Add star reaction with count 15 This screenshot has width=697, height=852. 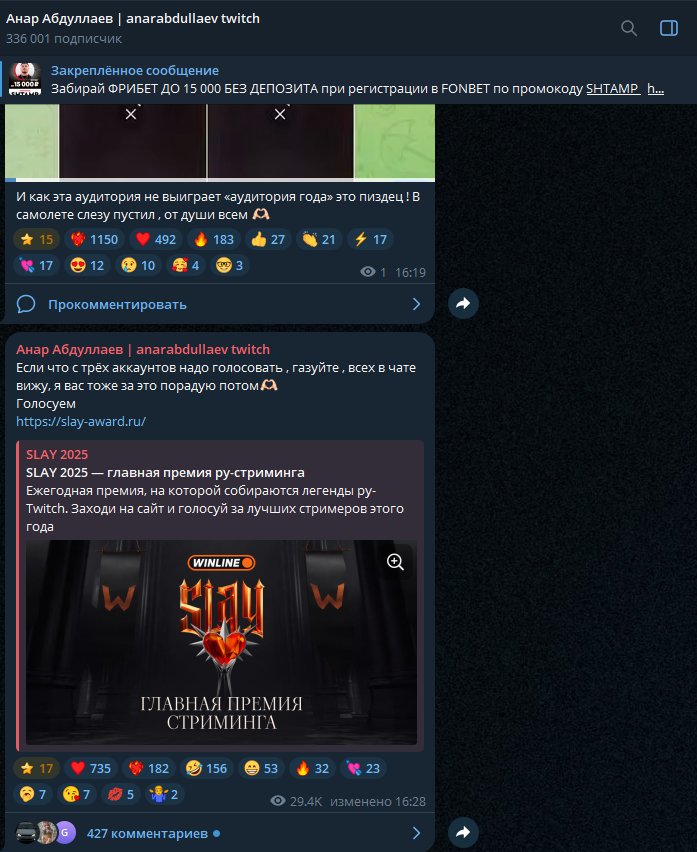(36, 240)
